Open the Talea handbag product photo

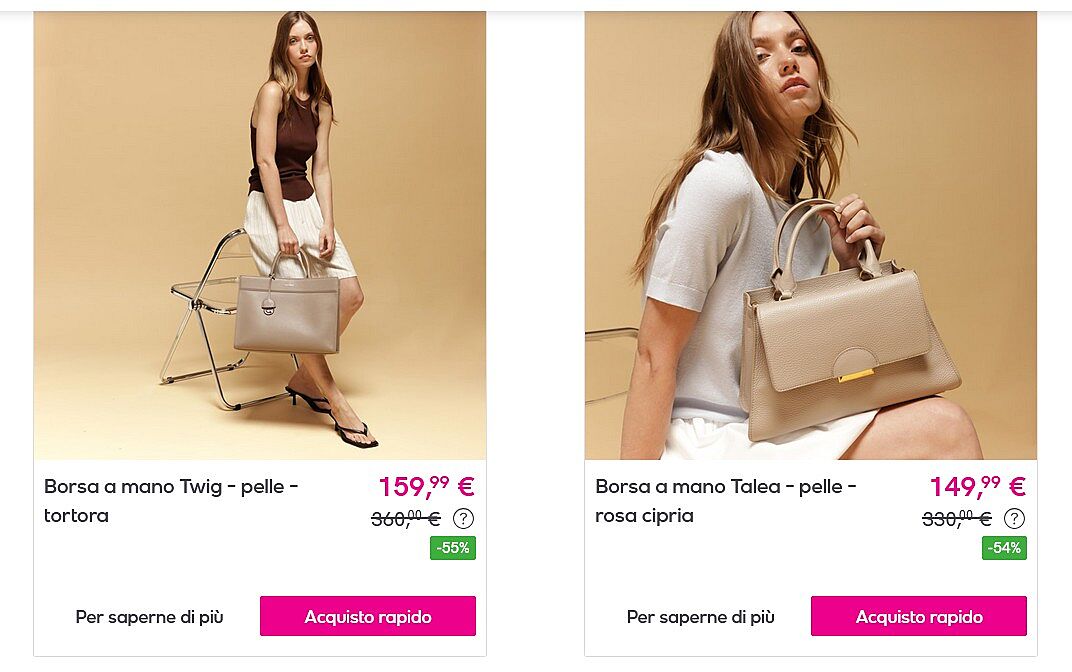pyautogui.click(x=811, y=235)
